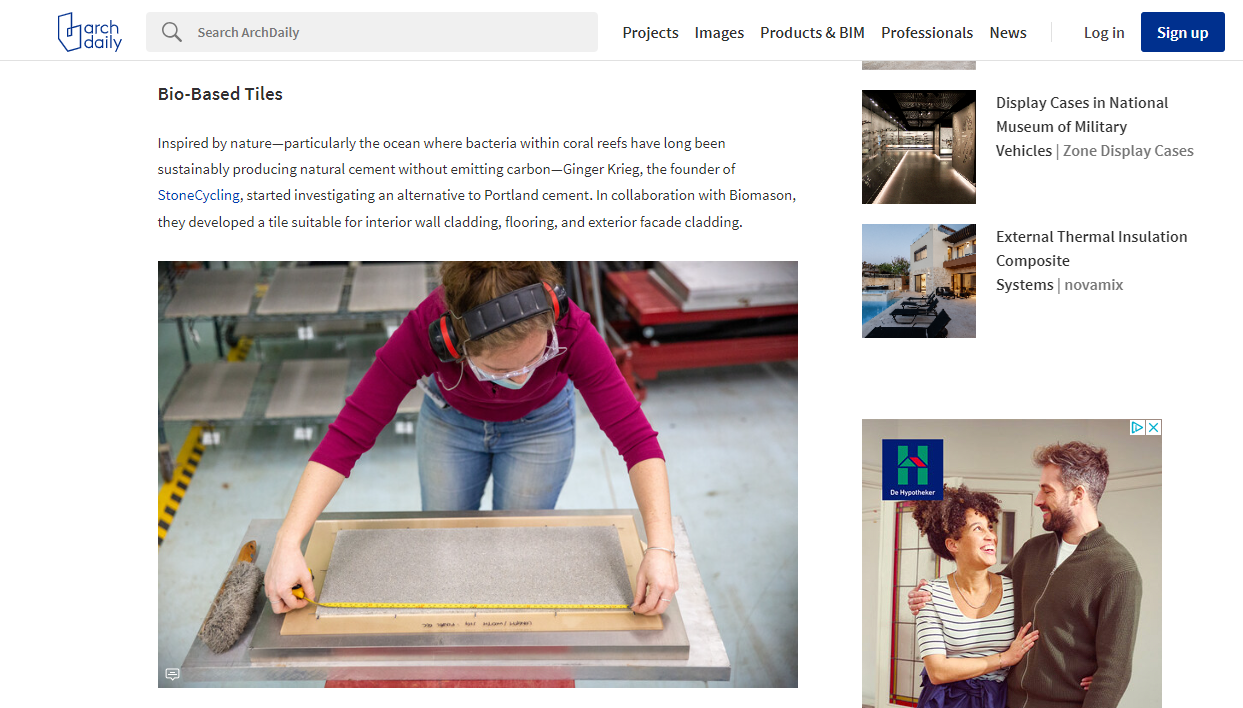Open the Display Cases museum thumbnail
The height and width of the screenshot is (708, 1243).
point(918,147)
